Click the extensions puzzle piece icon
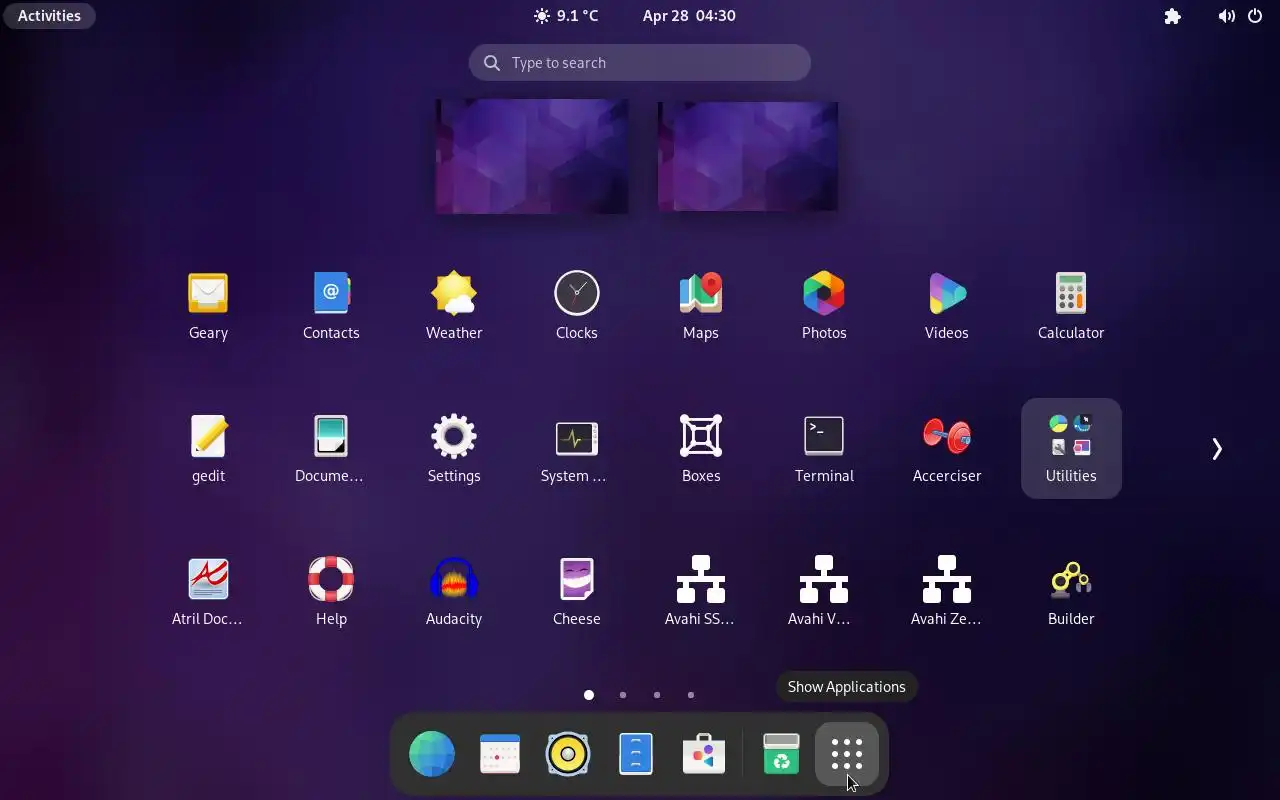 (x=1173, y=16)
